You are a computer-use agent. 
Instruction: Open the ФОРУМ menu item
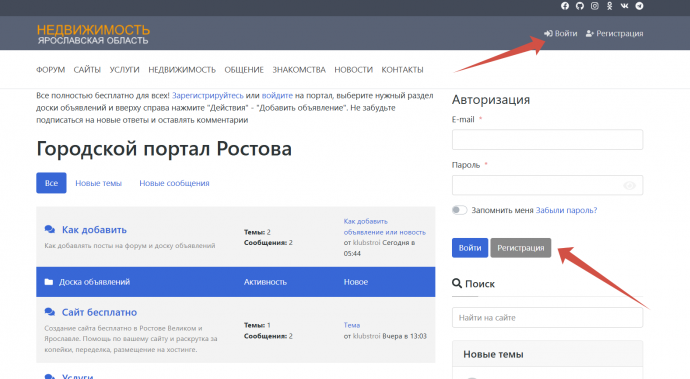tap(51, 70)
